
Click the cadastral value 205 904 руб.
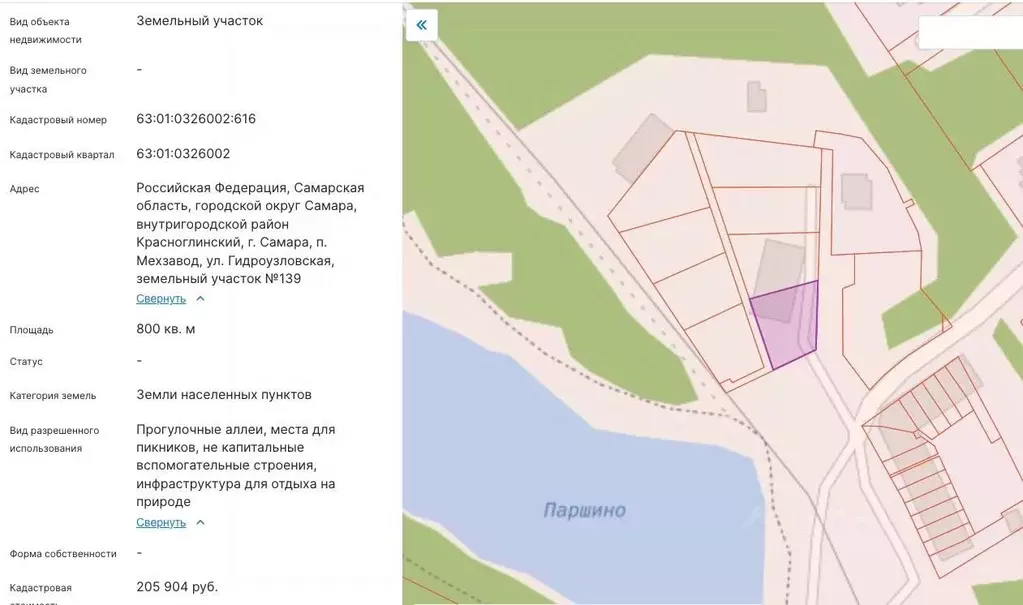coord(180,587)
